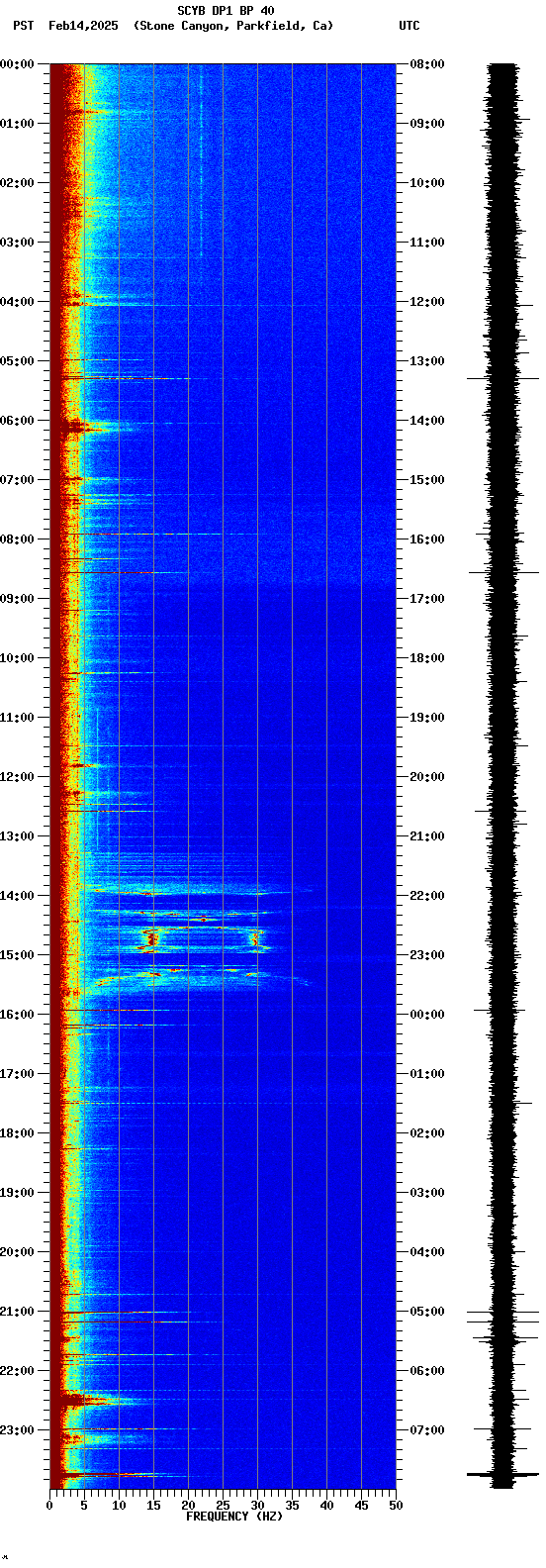Click the UTC time label '00:00'

pyautogui.click(x=427, y=1015)
